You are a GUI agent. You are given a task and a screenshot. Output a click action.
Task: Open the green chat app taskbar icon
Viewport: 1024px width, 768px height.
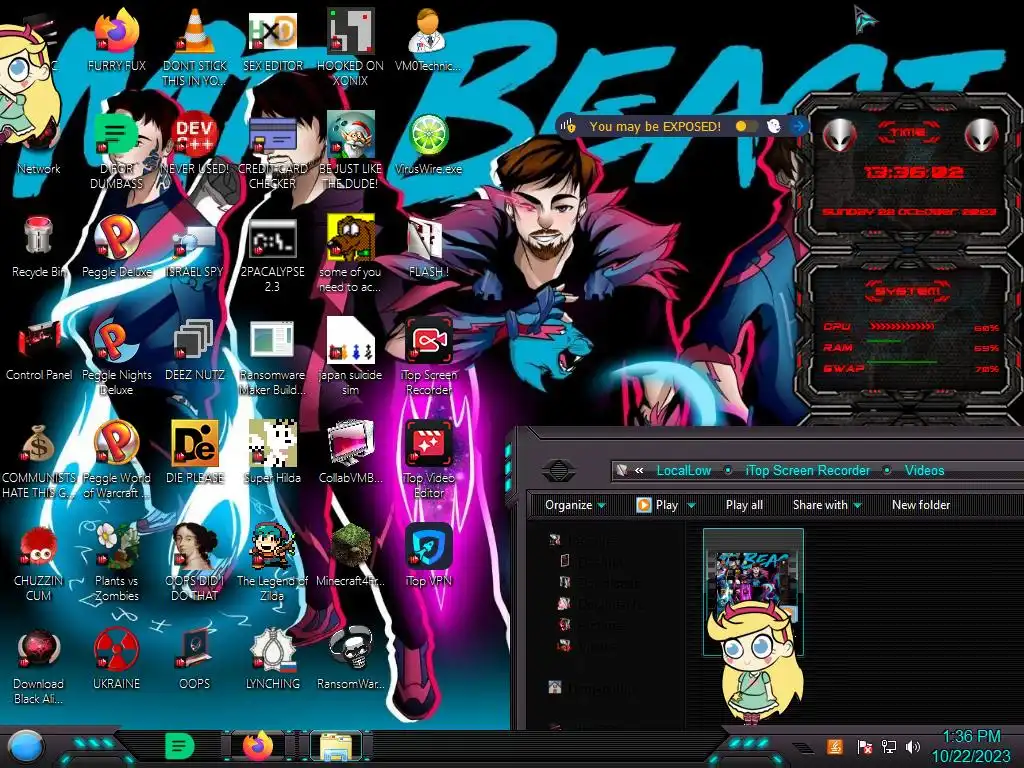pyautogui.click(x=179, y=746)
